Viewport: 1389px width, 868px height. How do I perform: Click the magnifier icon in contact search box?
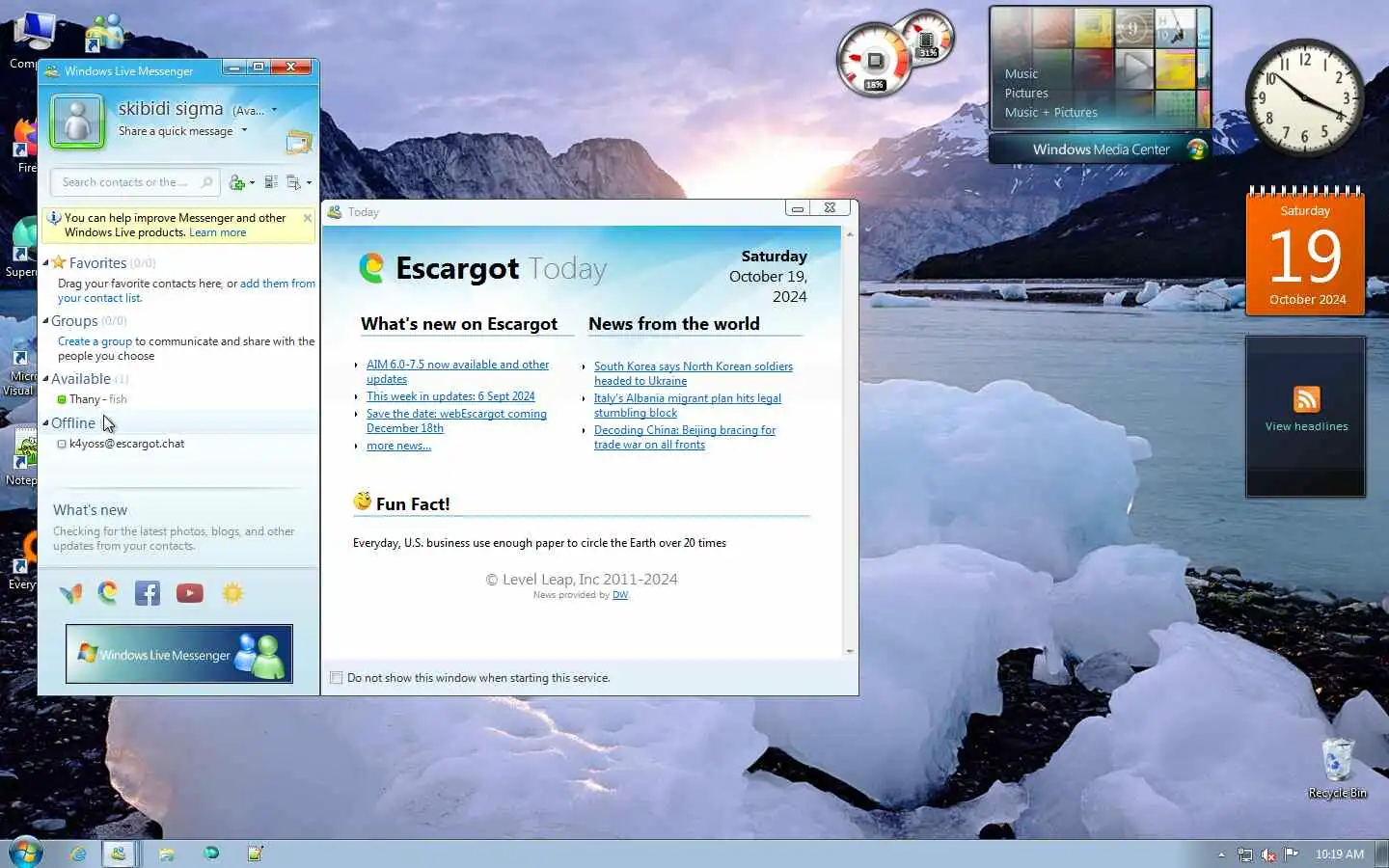click(x=206, y=182)
